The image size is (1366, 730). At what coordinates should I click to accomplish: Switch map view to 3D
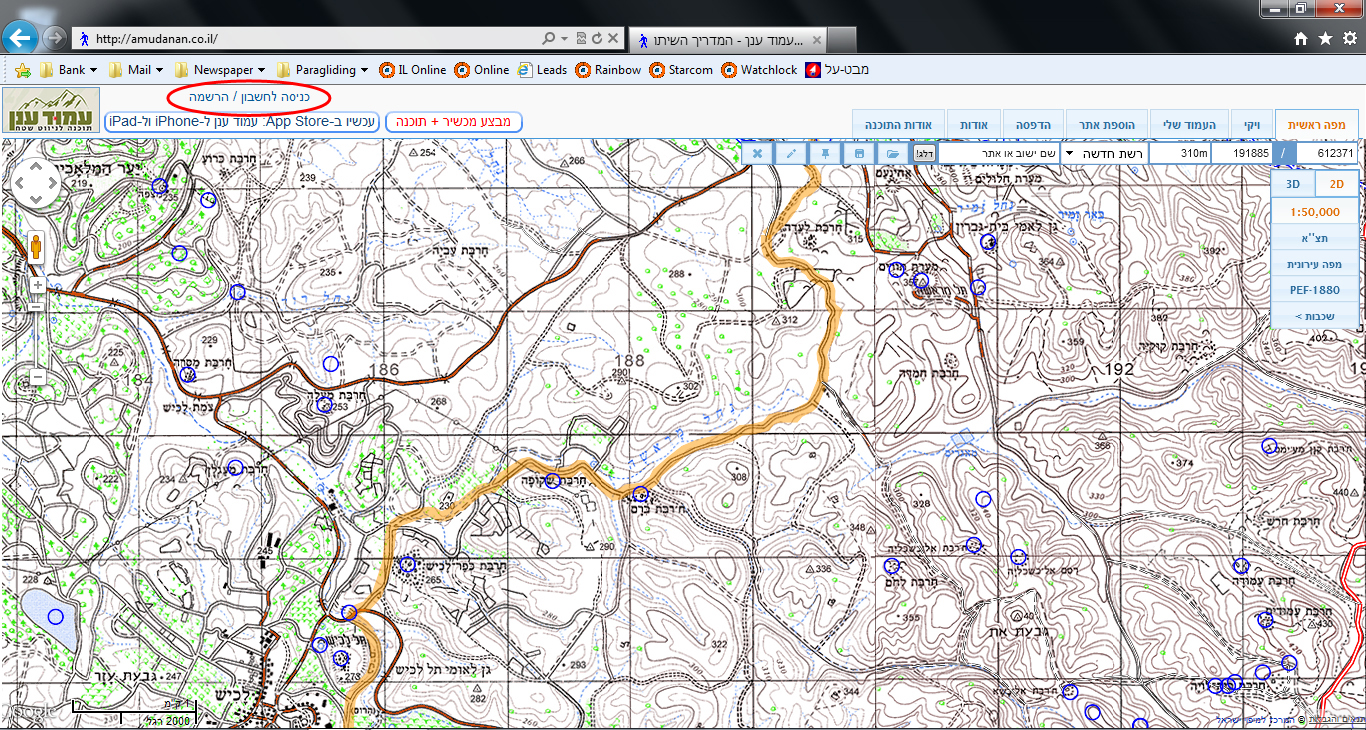[x=1292, y=184]
